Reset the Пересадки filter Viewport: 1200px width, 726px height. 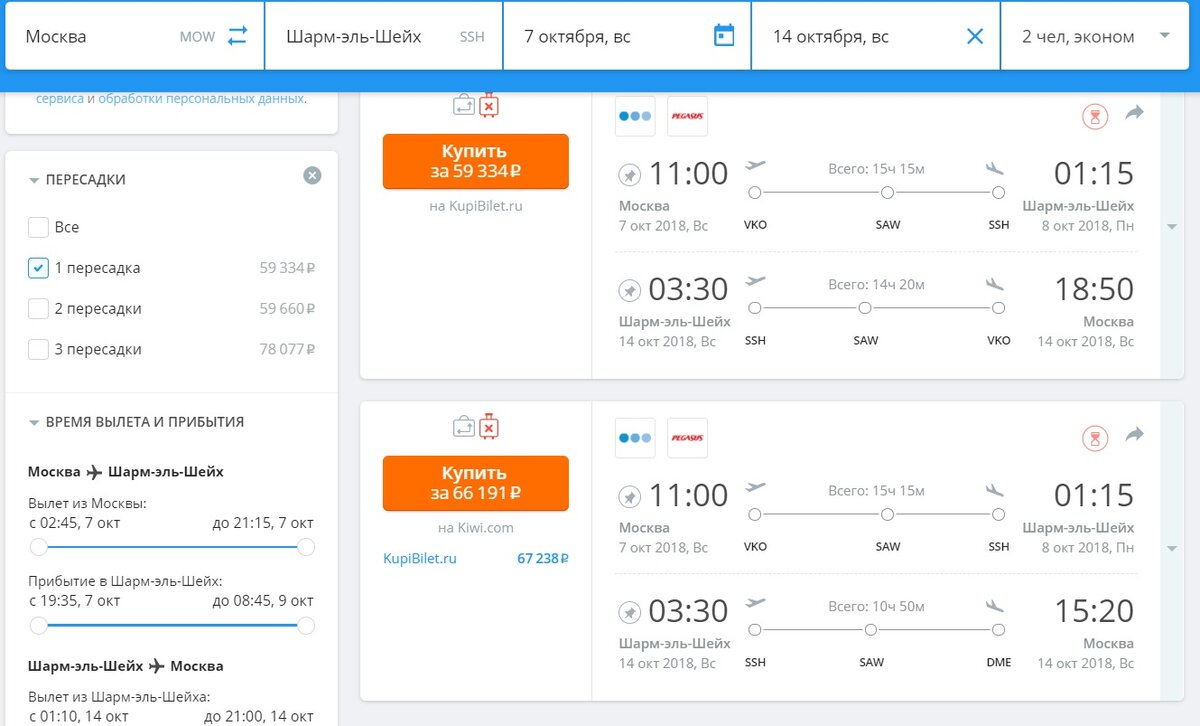tap(312, 176)
